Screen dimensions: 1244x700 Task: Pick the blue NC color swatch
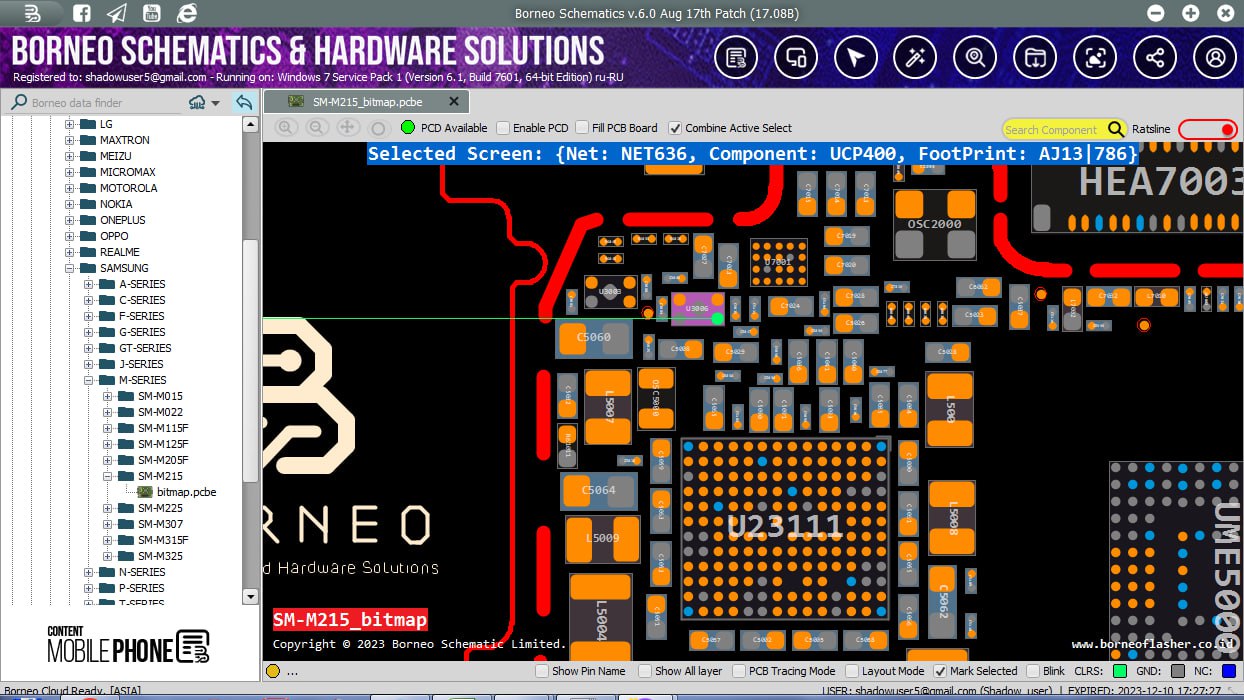pyautogui.click(x=1229, y=671)
